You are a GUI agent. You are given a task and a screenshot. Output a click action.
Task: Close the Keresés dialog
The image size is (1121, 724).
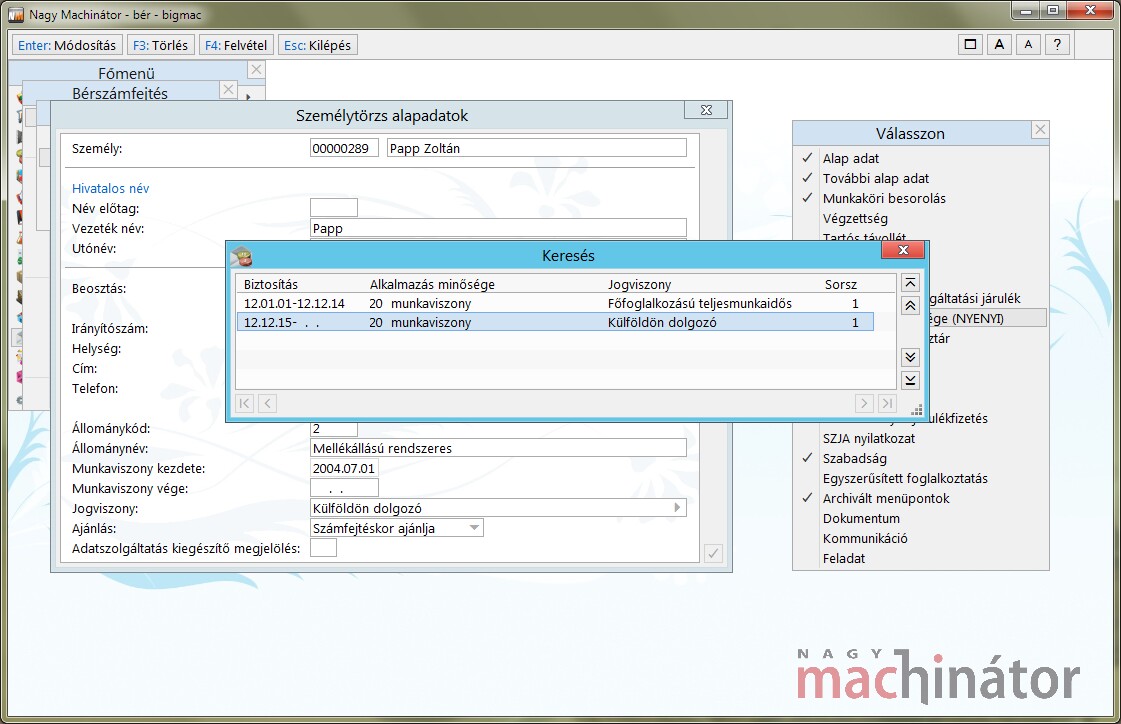[903, 249]
